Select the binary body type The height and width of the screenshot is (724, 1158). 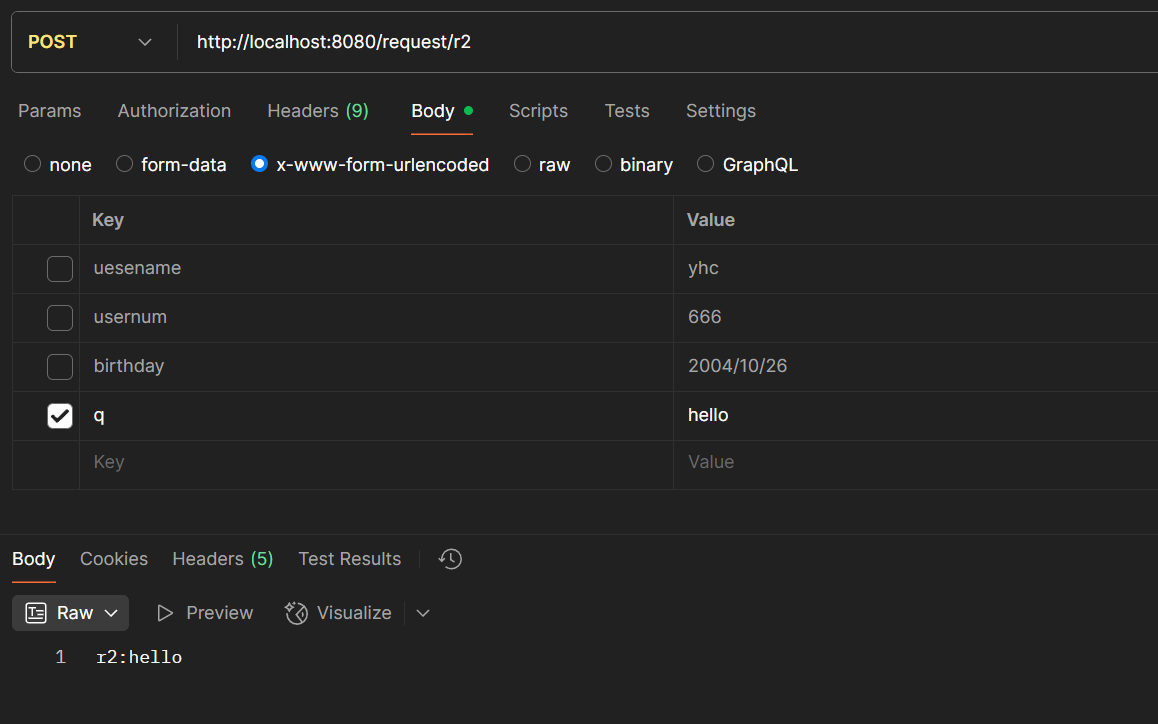(603, 163)
